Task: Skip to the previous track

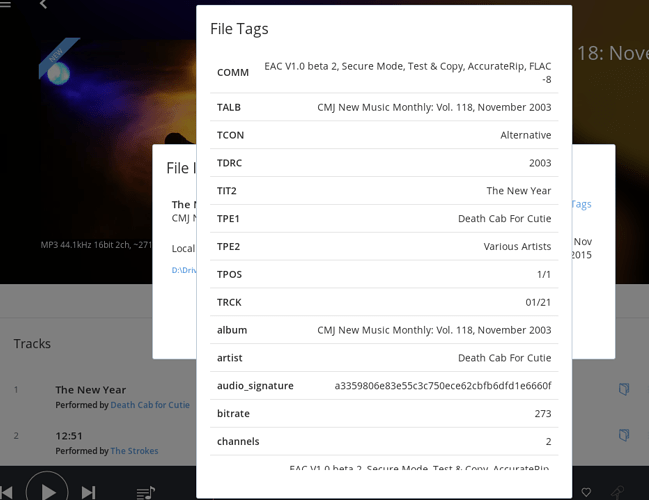Action: [x=7, y=493]
